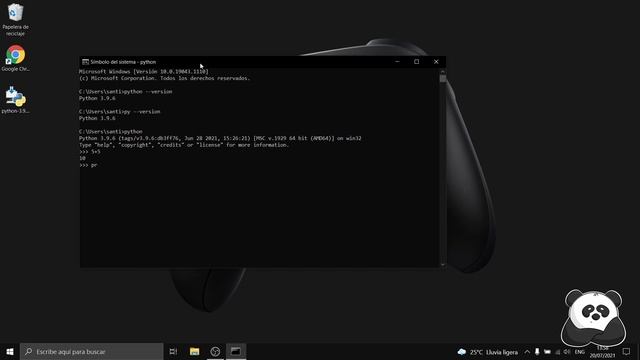
Task: Switch to OBS Studio in the taskbar
Action: [215, 351]
